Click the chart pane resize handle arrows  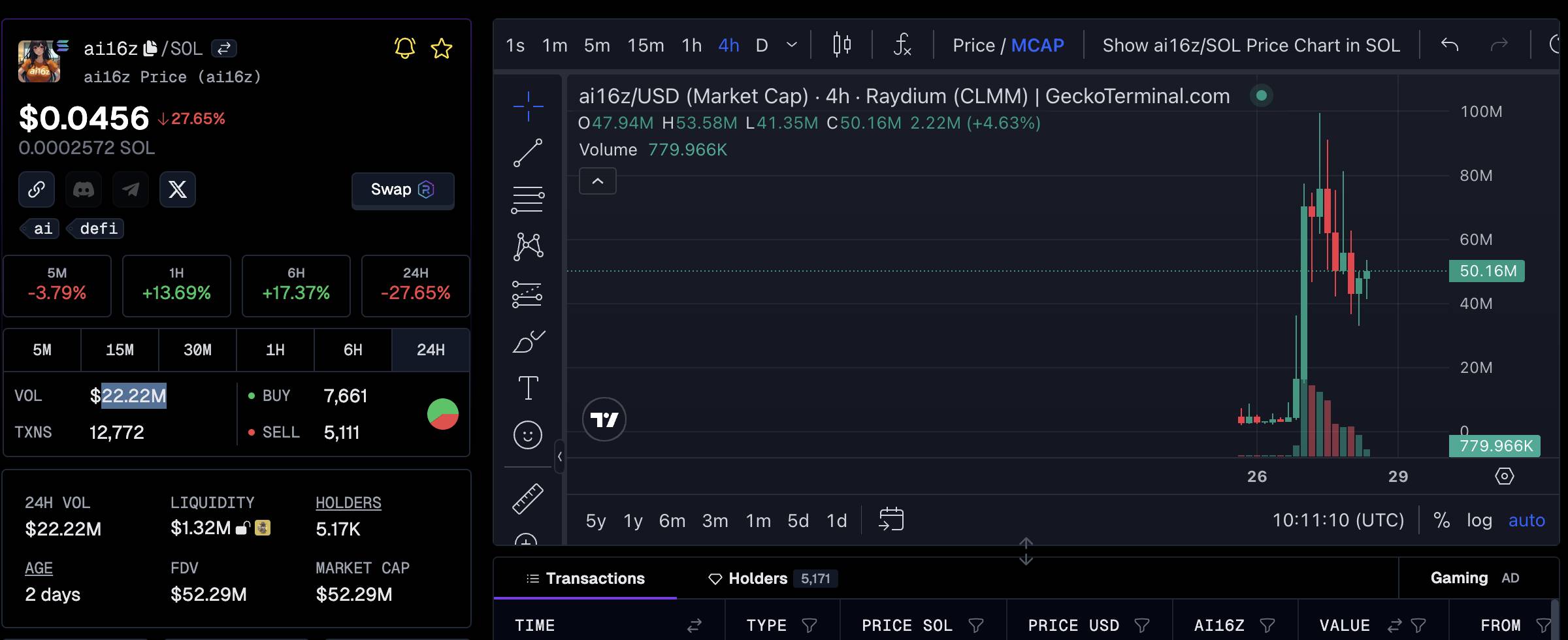(1026, 551)
